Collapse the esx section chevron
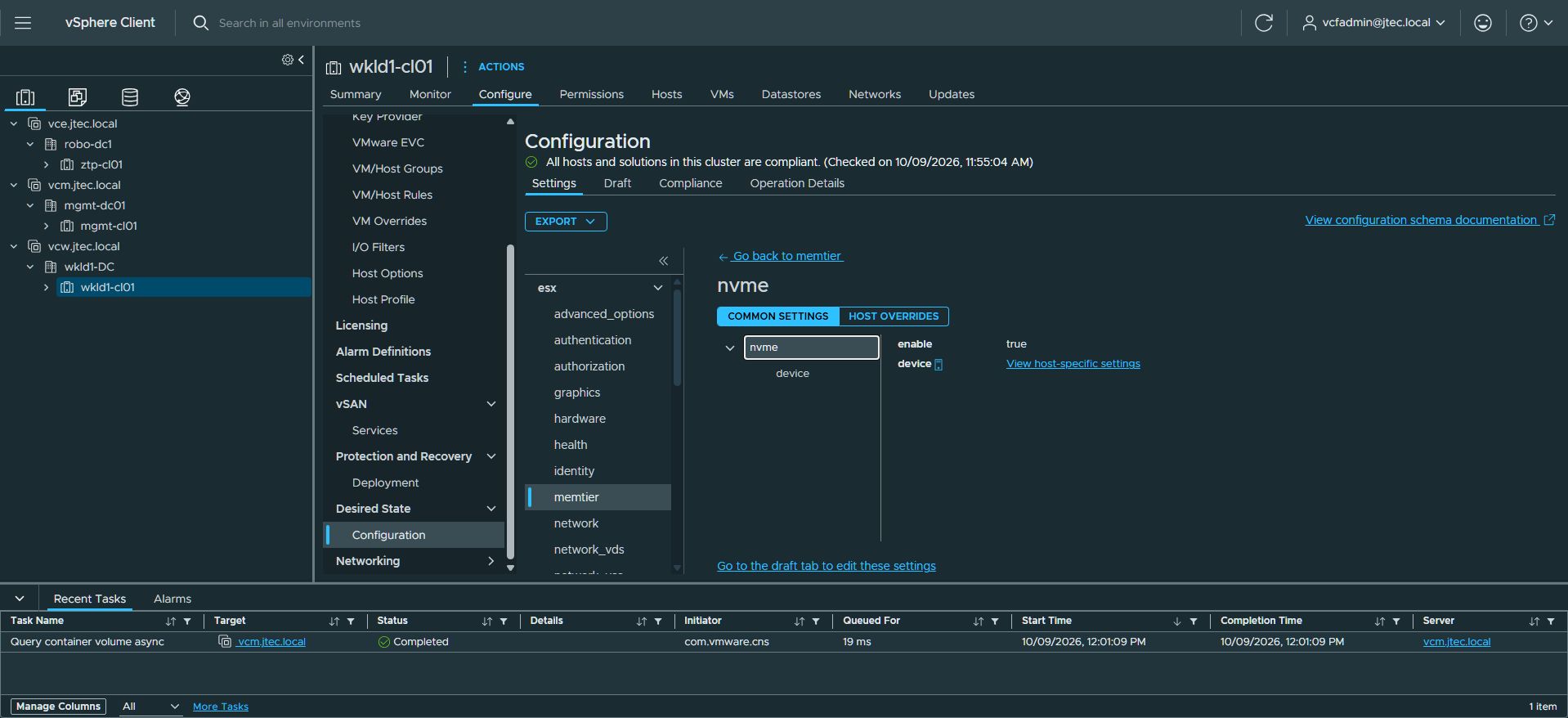The image size is (1568, 718). tap(658, 288)
